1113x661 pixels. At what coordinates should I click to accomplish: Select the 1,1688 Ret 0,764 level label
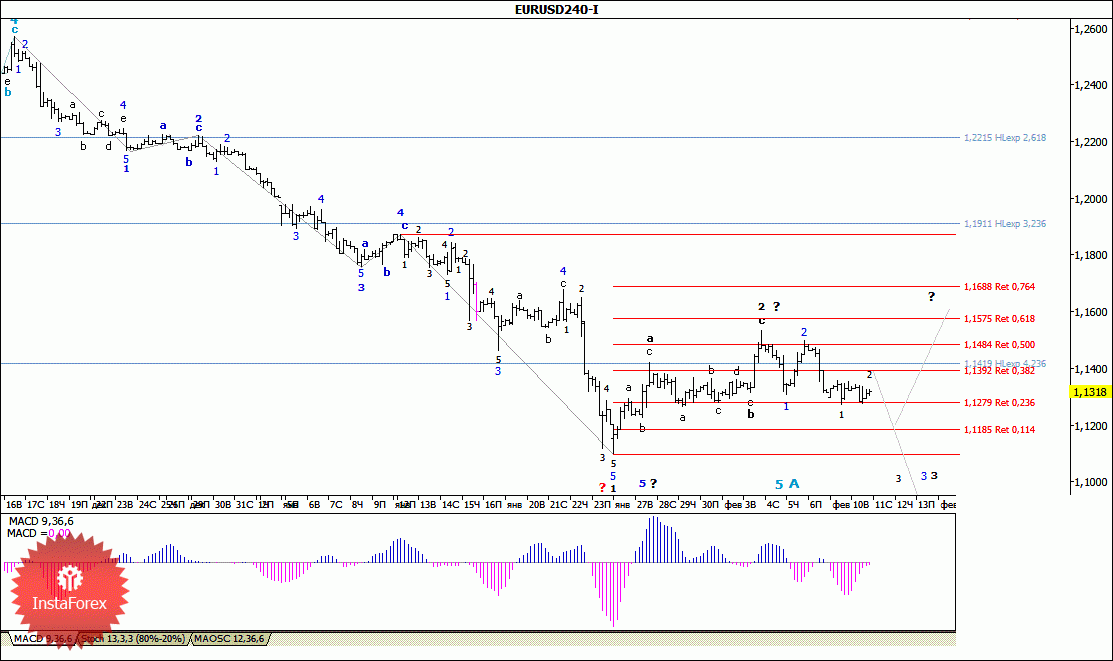[999, 287]
